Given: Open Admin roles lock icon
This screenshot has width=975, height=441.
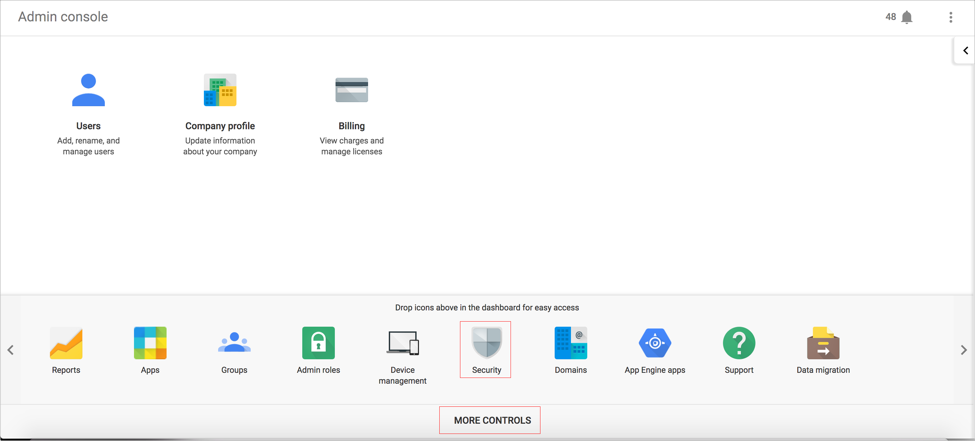Looking at the screenshot, I should pos(318,343).
